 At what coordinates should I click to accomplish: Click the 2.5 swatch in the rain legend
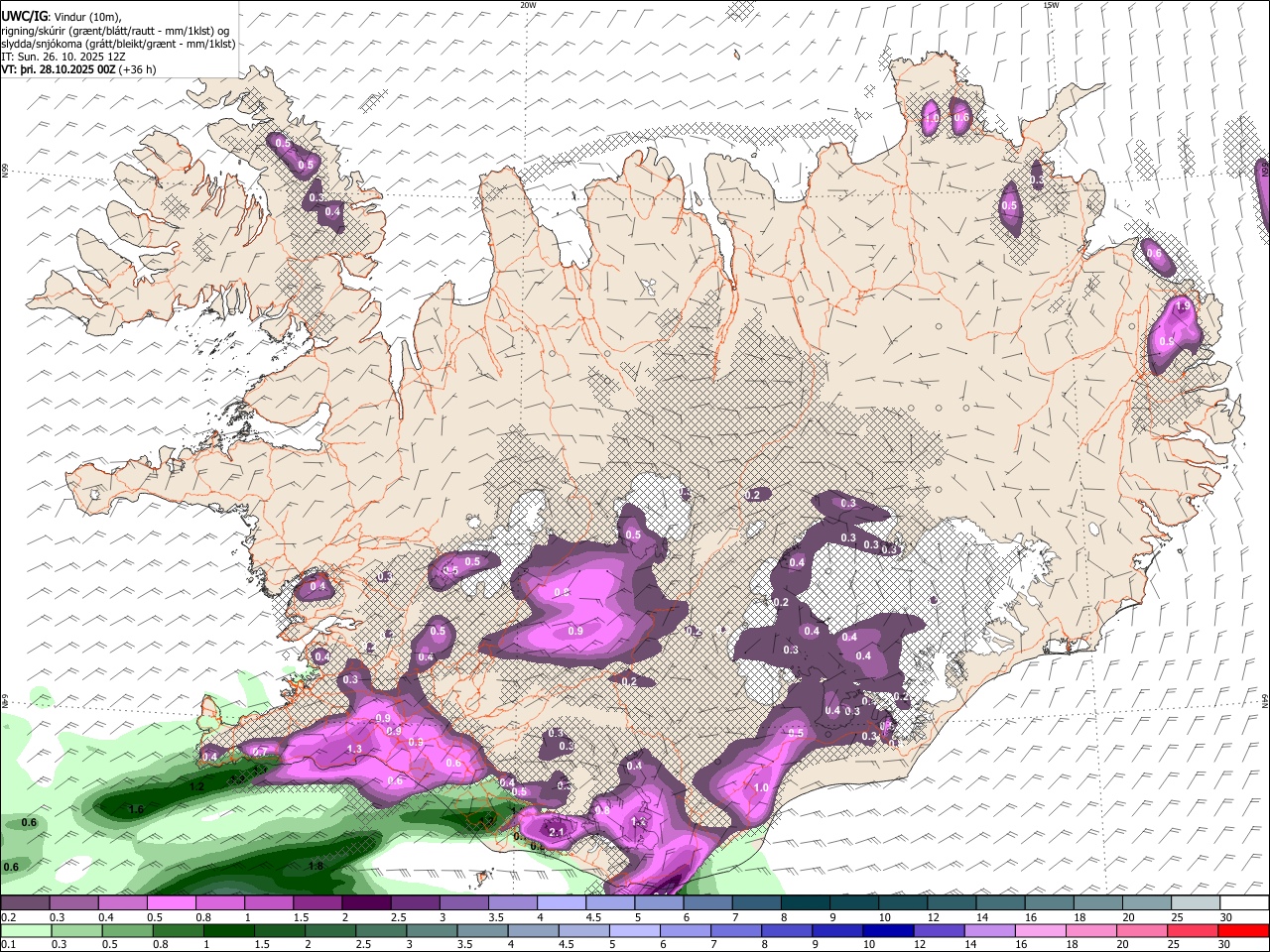coord(381,931)
